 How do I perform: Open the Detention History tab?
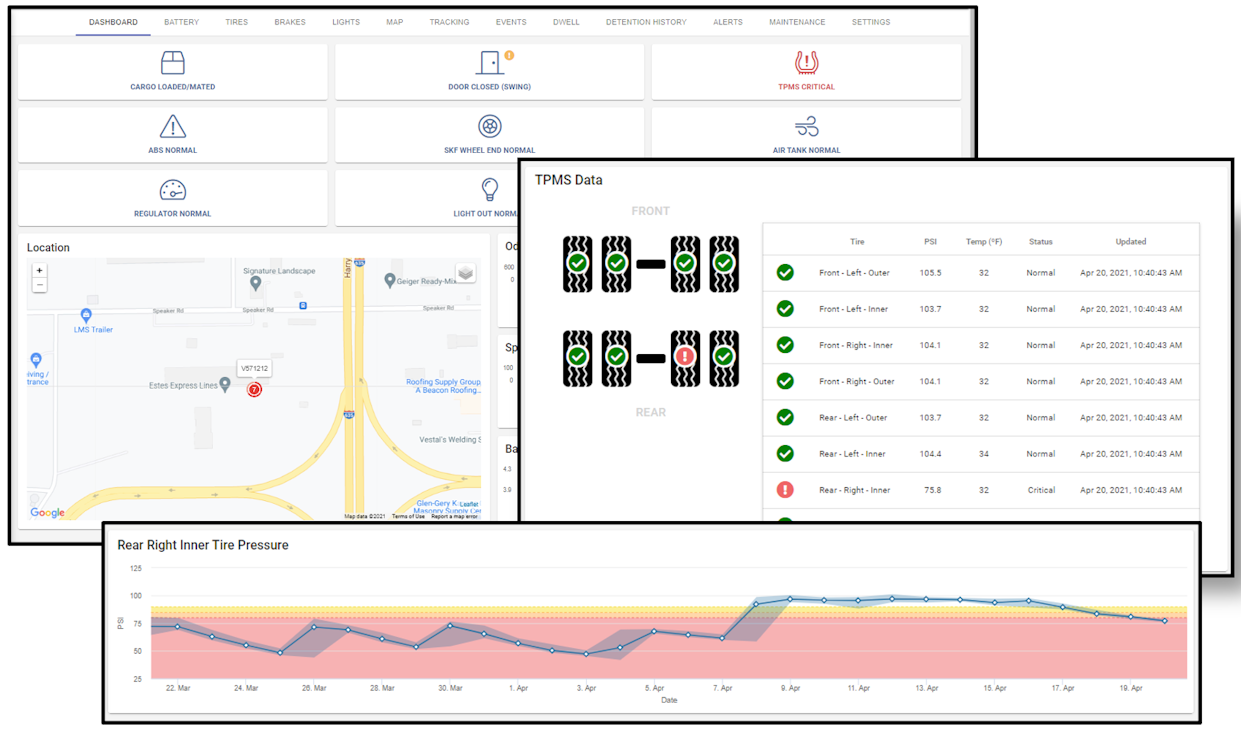(x=646, y=22)
